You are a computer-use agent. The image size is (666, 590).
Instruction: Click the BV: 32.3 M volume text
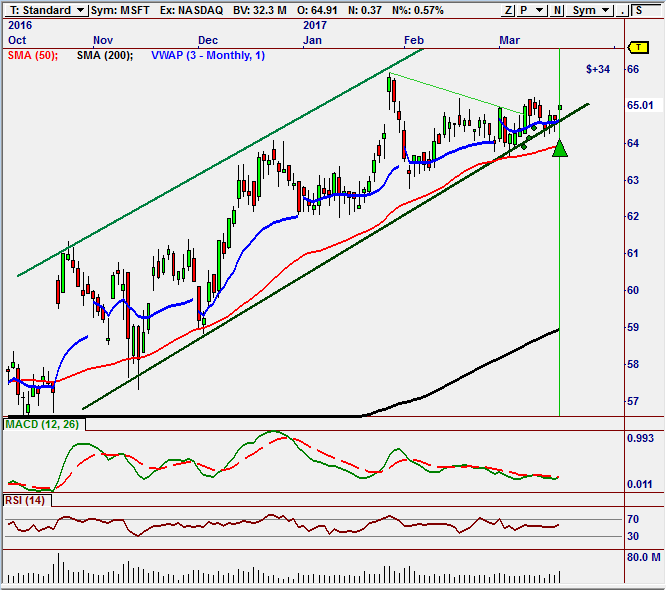tap(260, 10)
